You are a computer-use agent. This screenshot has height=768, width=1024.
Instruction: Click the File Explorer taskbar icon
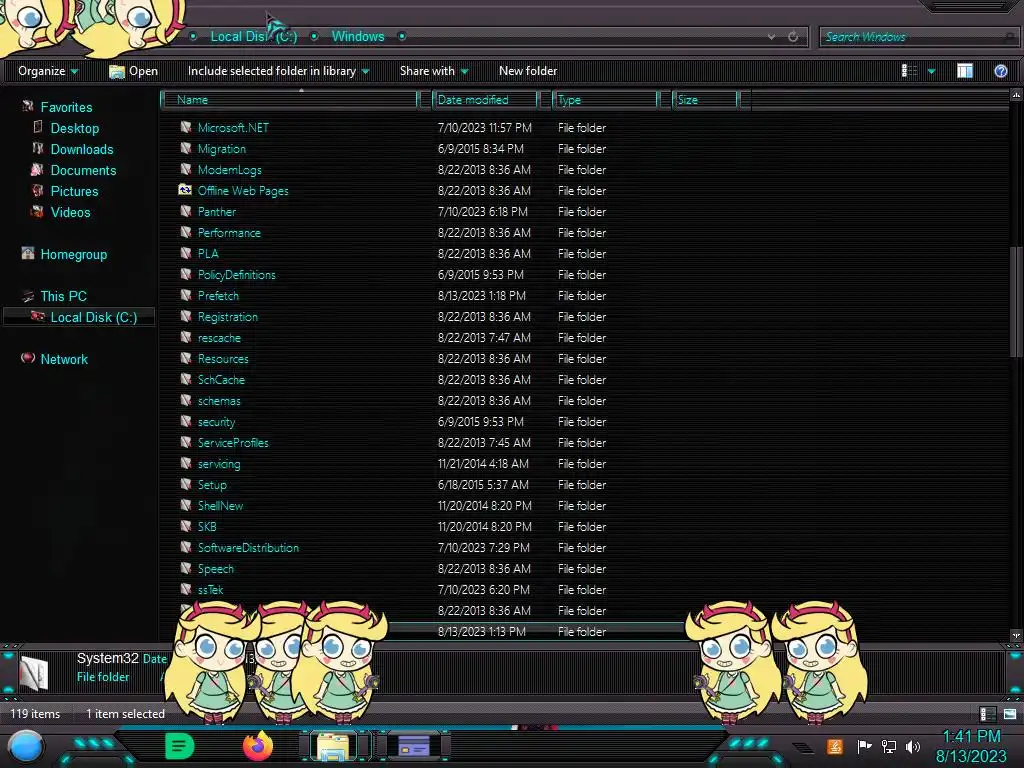tap(333, 746)
